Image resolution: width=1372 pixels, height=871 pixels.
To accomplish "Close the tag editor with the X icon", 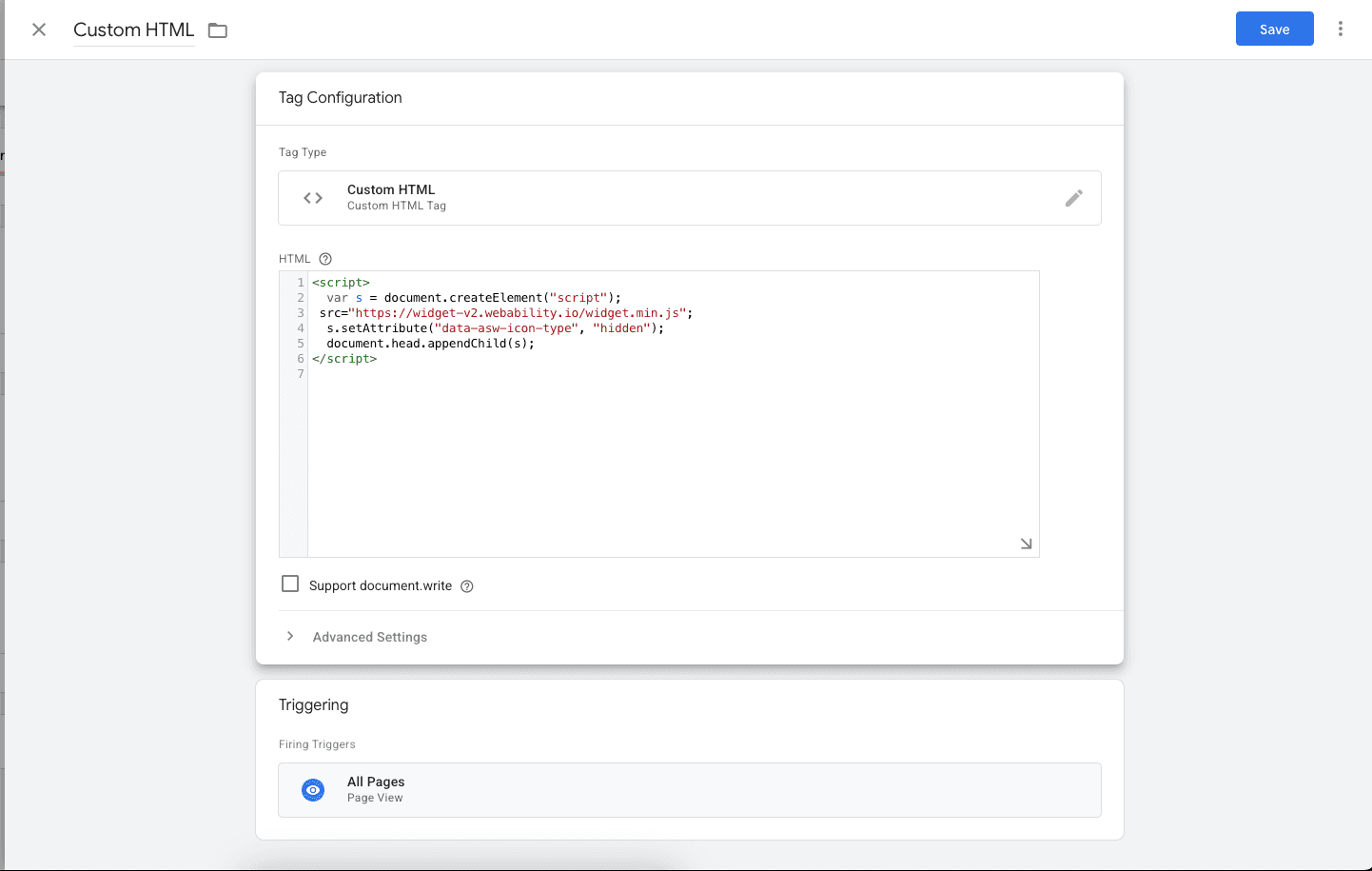I will pos(39,30).
